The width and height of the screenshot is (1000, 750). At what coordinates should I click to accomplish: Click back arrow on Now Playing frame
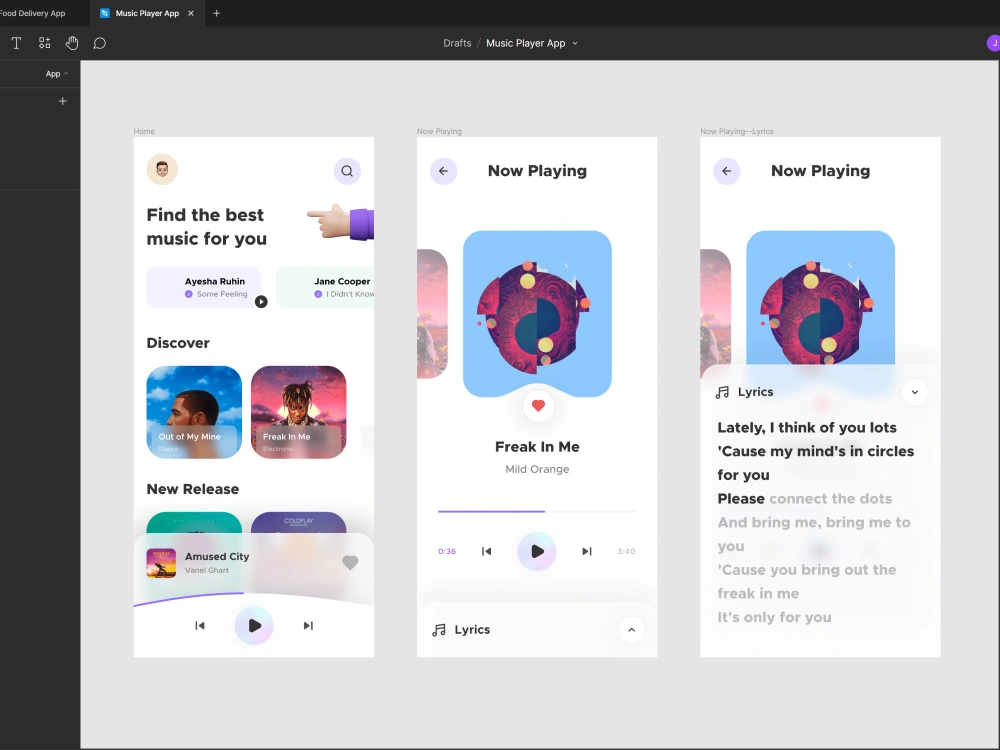(443, 171)
